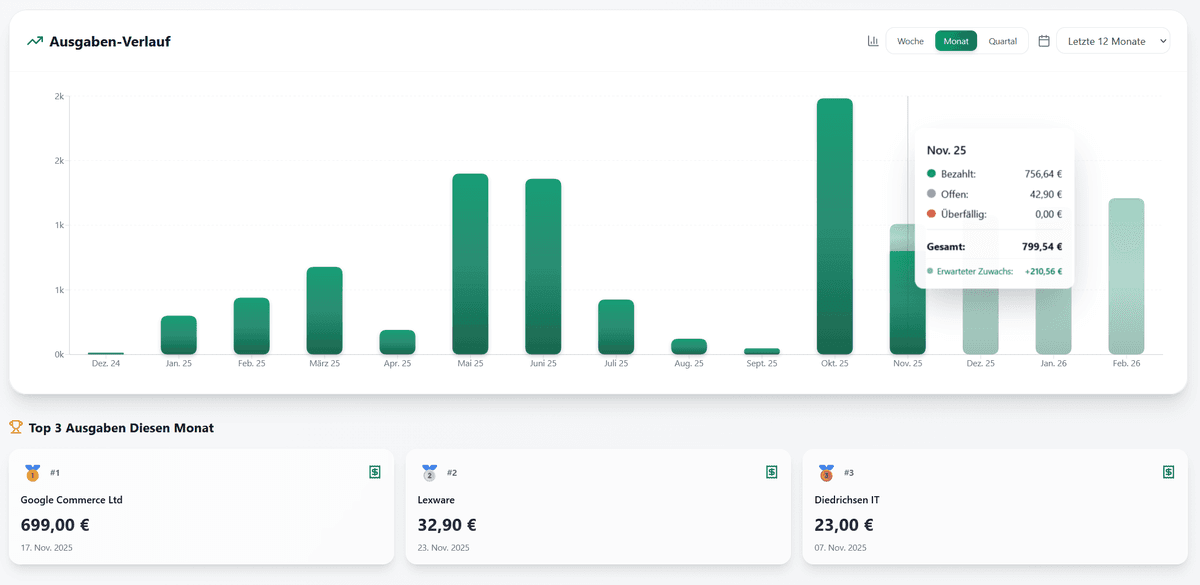This screenshot has width=1200, height=585.
Task: Switch to the Quartal tab
Action: 1003,41
